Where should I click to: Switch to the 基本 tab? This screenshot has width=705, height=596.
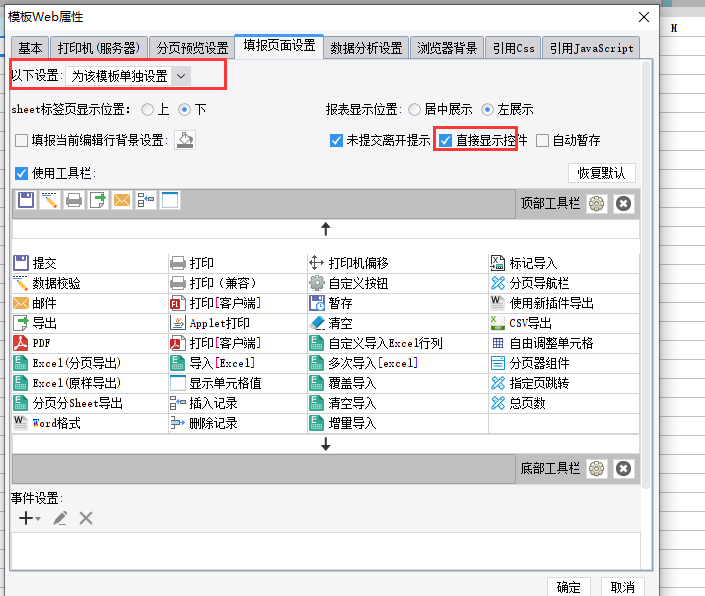tap(30, 48)
